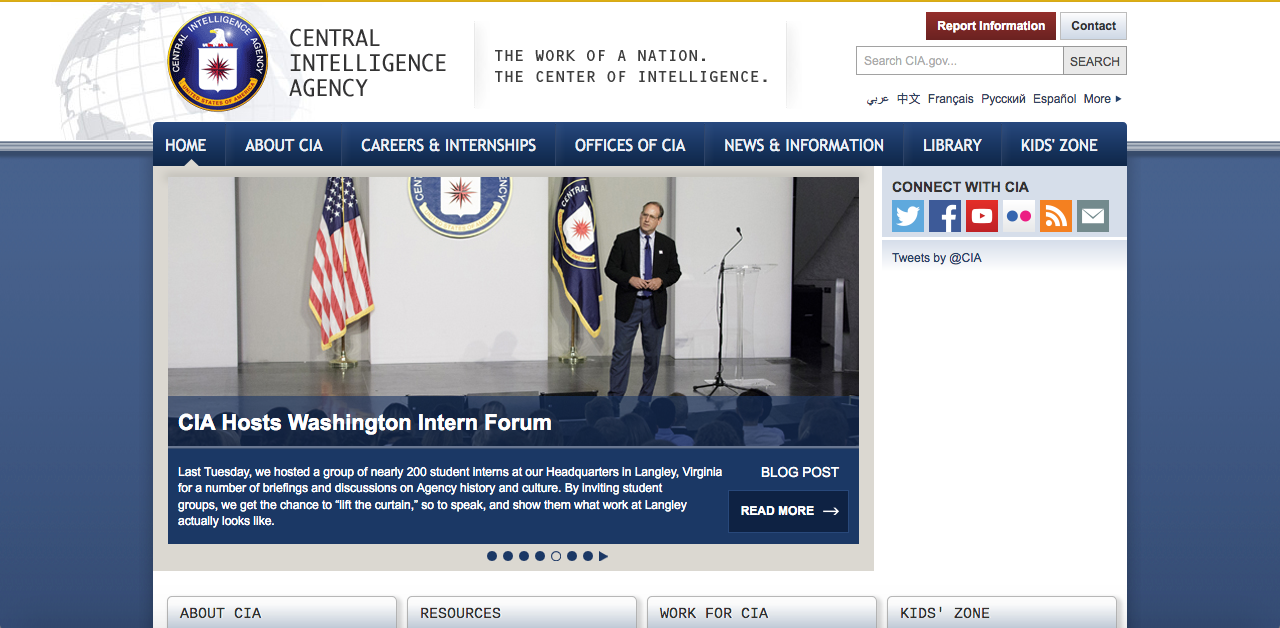Expand the RESOURCES footer panel
The image size is (1280, 628).
pyautogui.click(x=522, y=612)
